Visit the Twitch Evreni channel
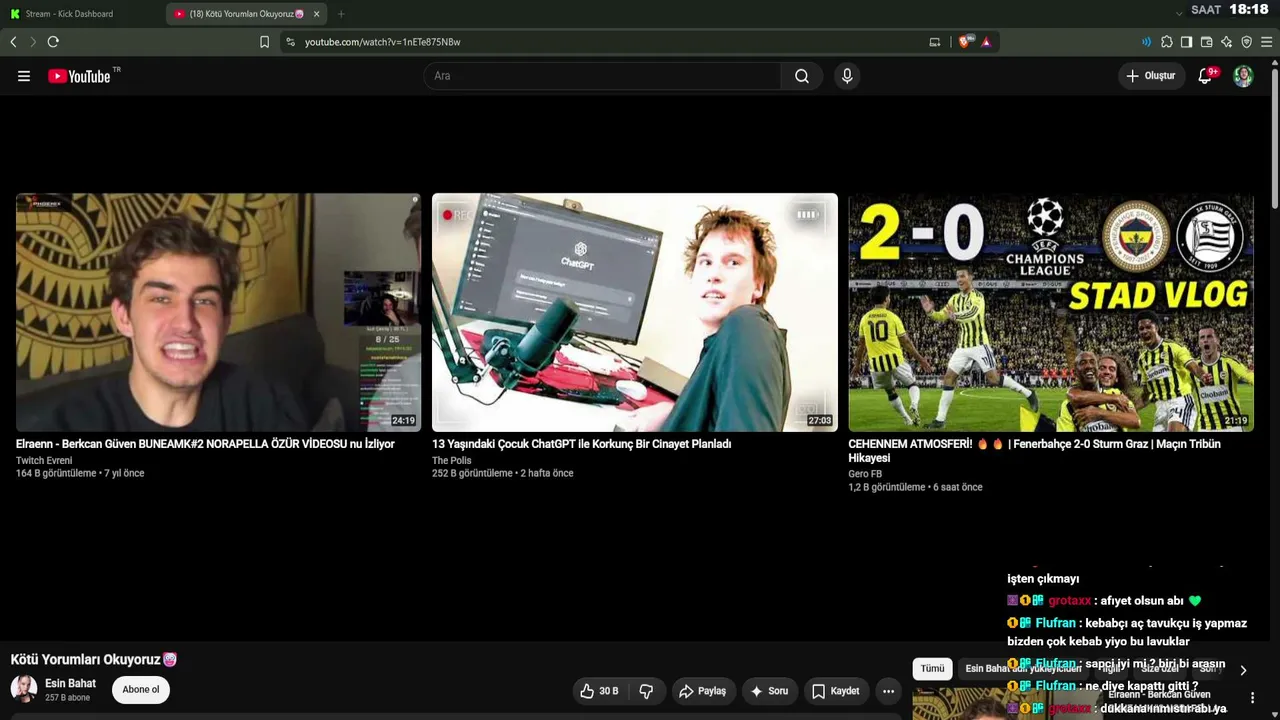Viewport: 1280px width, 720px height. click(44, 461)
